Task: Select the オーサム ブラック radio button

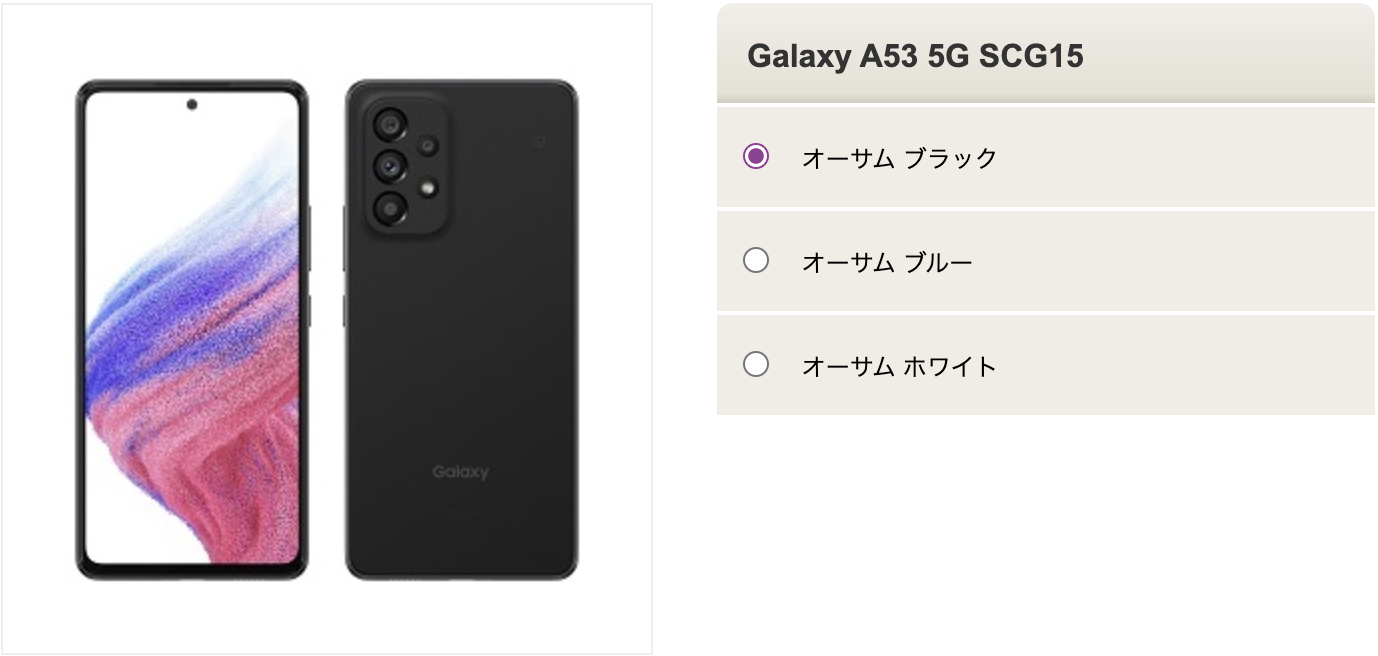Action: (x=756, y=157)
